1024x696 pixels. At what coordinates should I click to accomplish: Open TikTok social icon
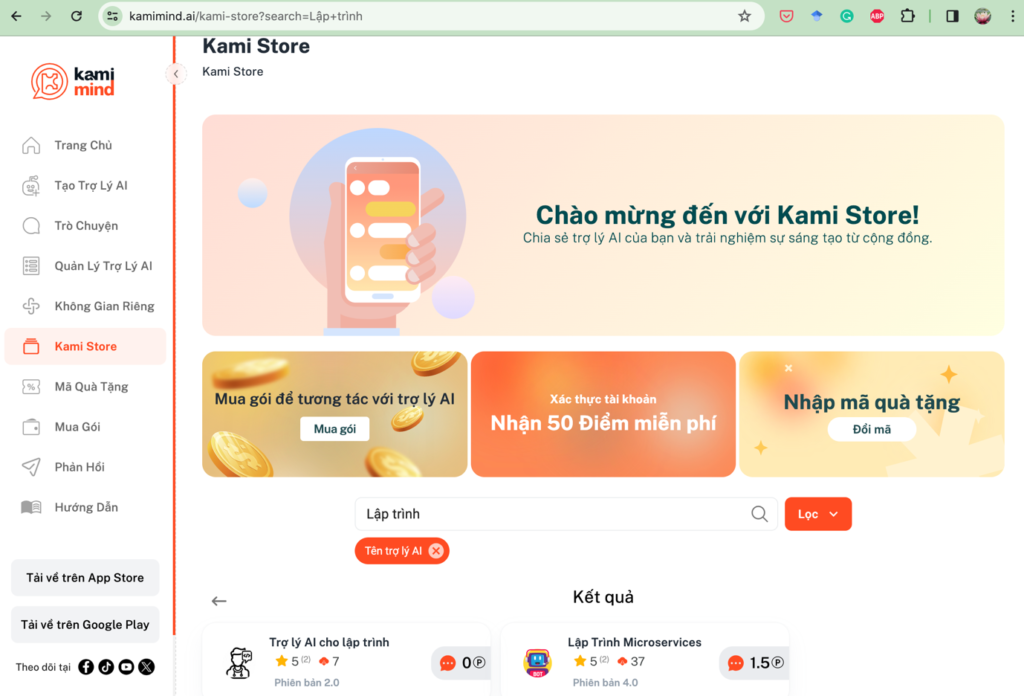coord(106,667)
